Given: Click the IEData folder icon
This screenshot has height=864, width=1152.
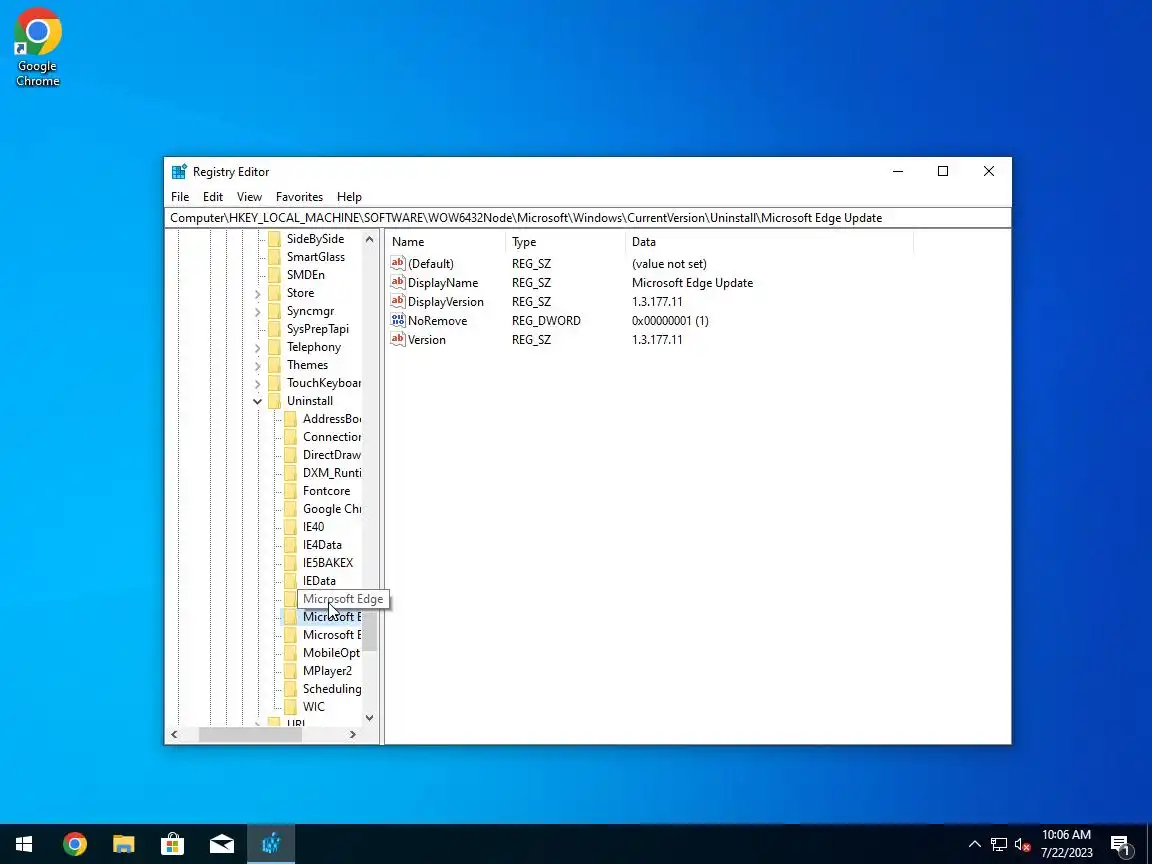Looking at the screenshot, I should (x=290, y=581).
